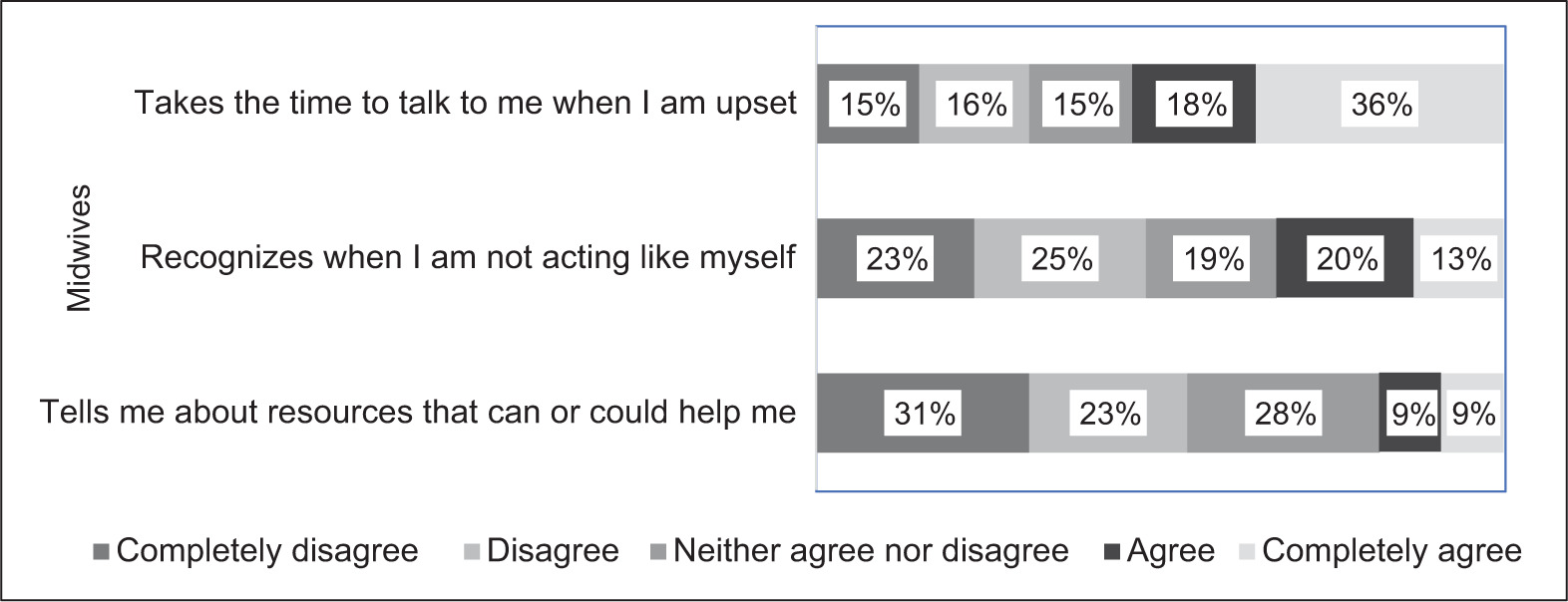Click the vertical Midwives axis title

[x=79, y=248]
